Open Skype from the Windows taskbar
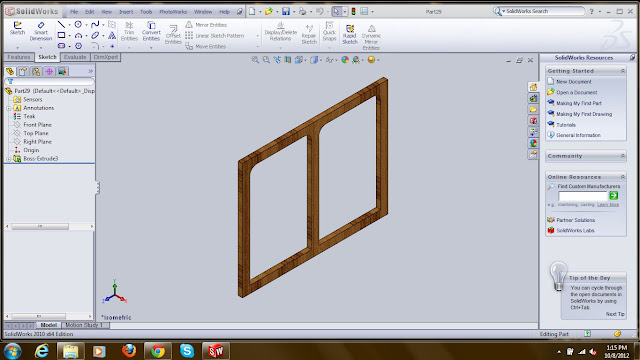640x360 pixels. tap(187, 350)
